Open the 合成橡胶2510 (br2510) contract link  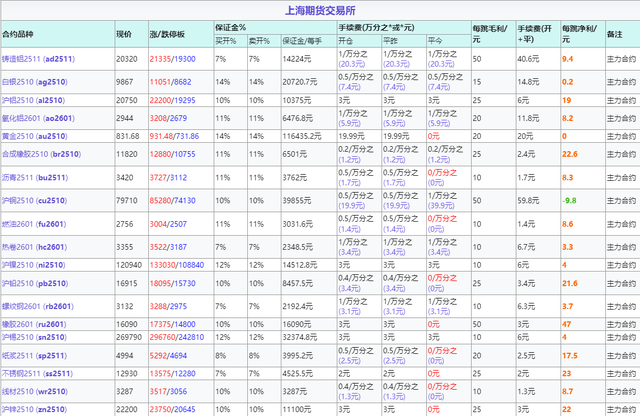click(x=41, y=154)
